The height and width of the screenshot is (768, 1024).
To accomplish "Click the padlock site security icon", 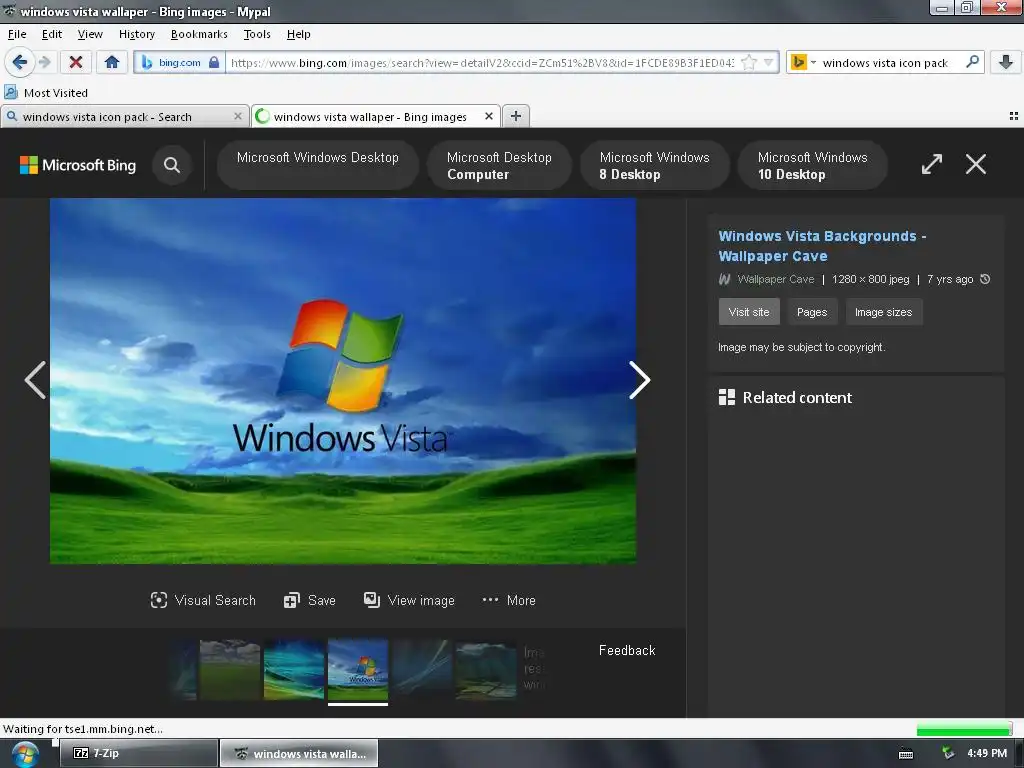I will tap(214, 63).
